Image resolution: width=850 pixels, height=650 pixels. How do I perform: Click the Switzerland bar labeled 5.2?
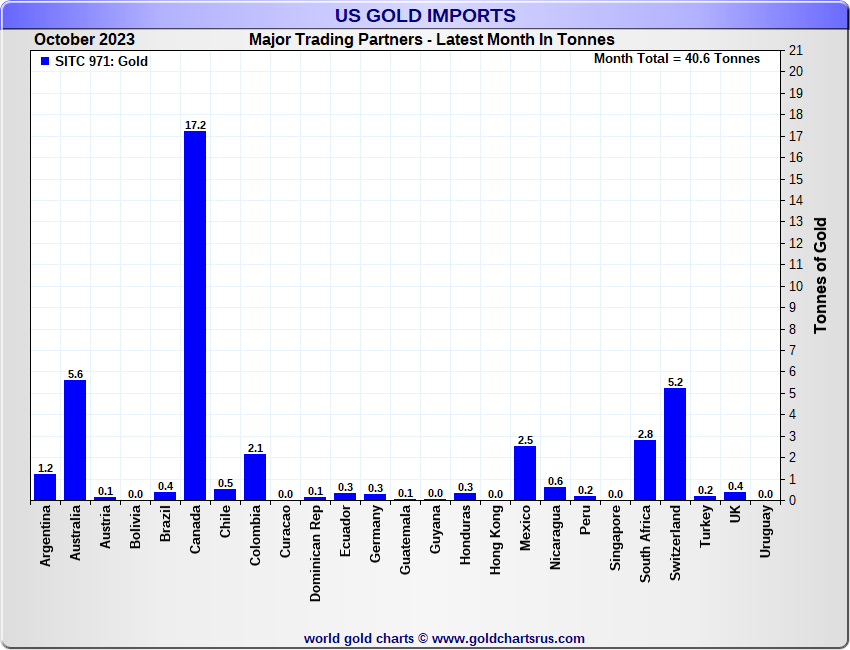tap(675, 444)
